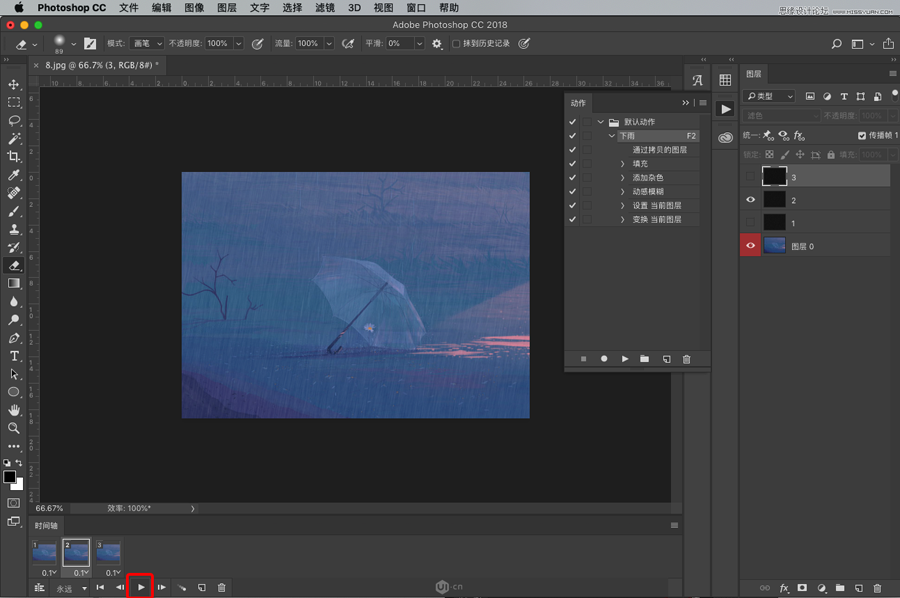
Task: Toggle visibility of 图层 0
Action: point(751,246)
